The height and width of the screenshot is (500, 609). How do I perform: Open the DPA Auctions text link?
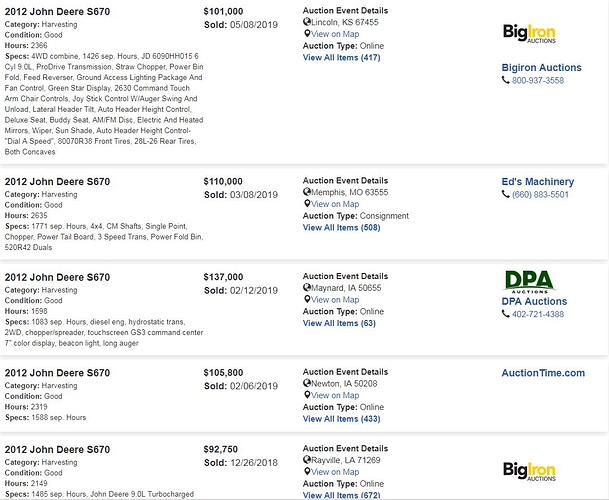[534, 301]
